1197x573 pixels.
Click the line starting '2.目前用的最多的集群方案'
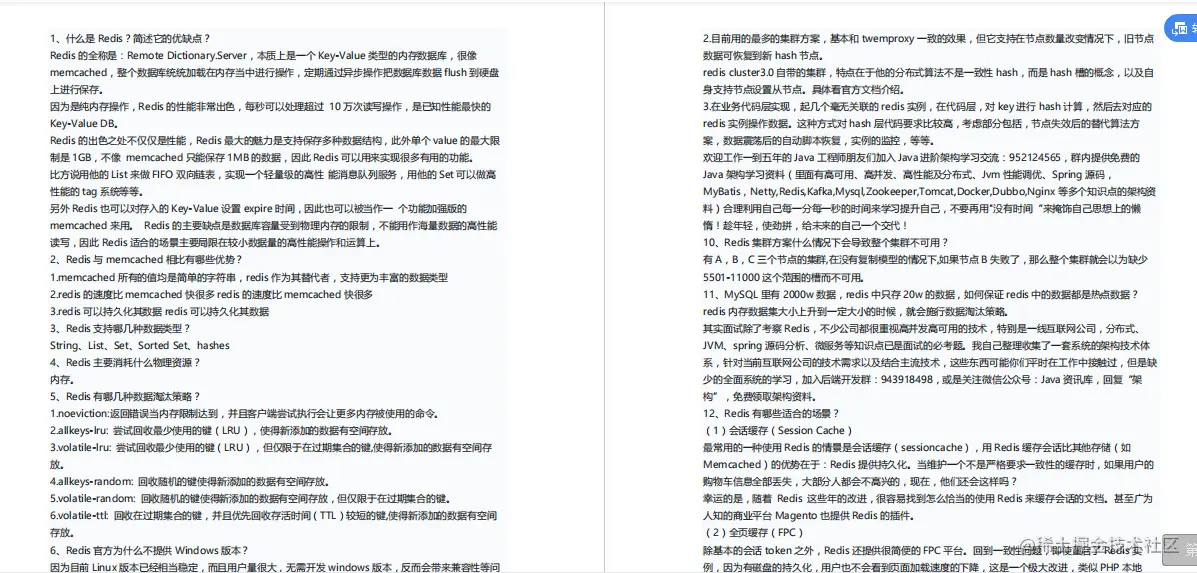coord(928,38)
